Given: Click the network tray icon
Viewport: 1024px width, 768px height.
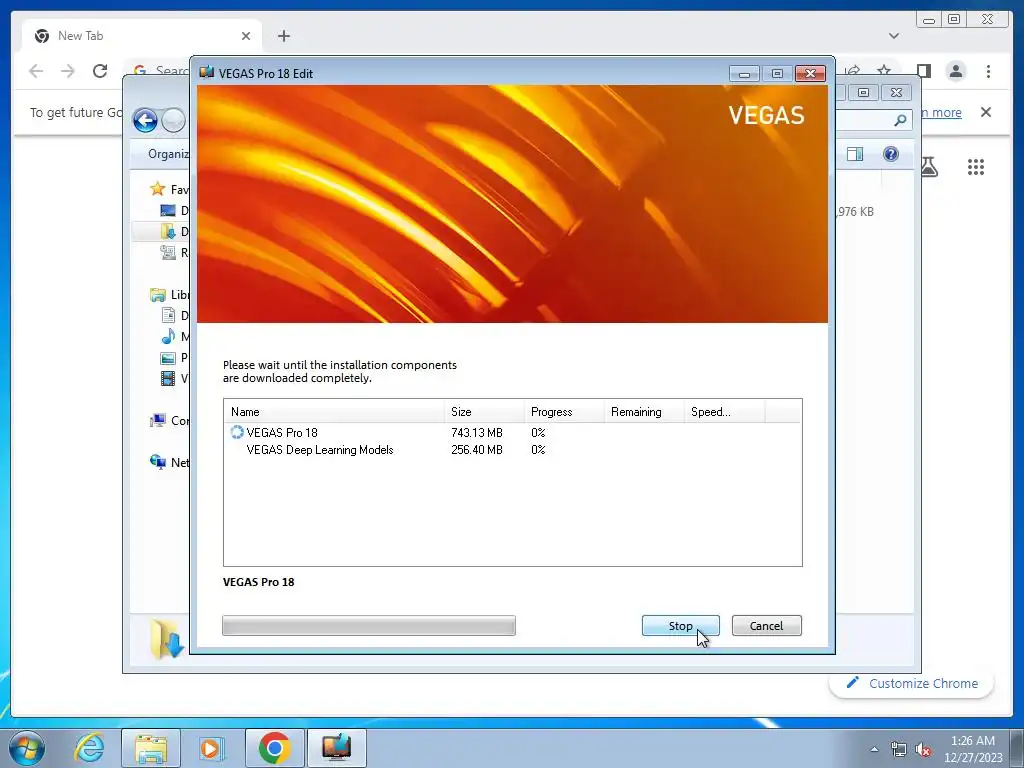Looking at the screenshot, I should [x=899, y=750].
